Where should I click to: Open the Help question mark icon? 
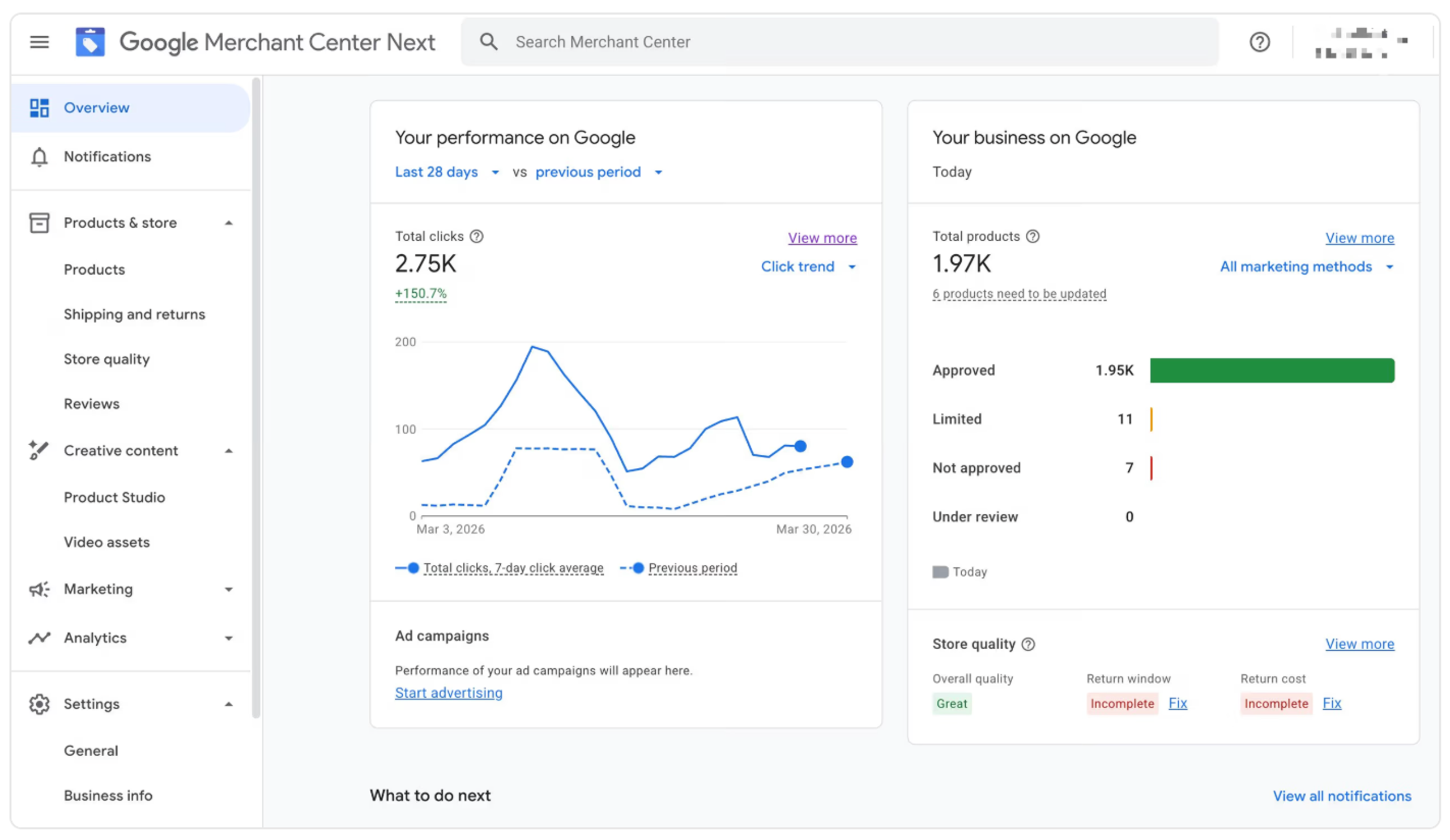tap(1260, 42)
